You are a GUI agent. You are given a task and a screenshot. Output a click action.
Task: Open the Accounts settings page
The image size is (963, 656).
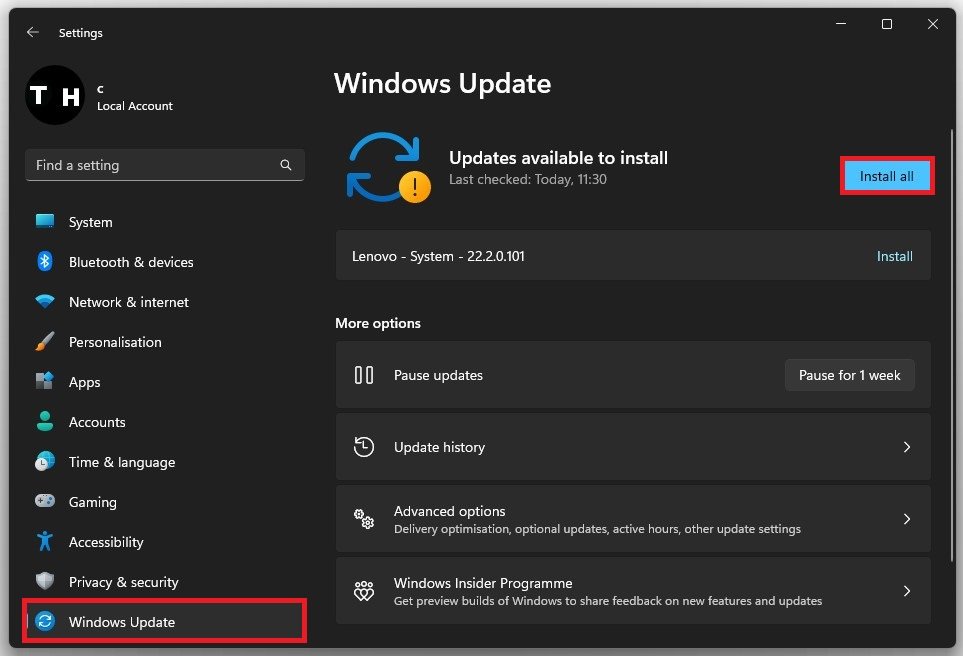[97, 422]
